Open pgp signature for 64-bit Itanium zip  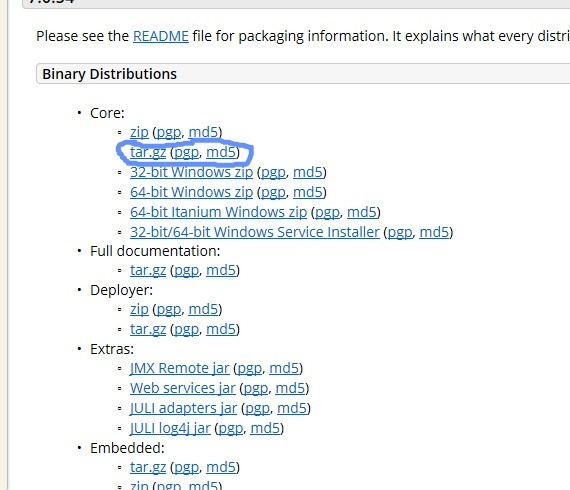(327, 213)
